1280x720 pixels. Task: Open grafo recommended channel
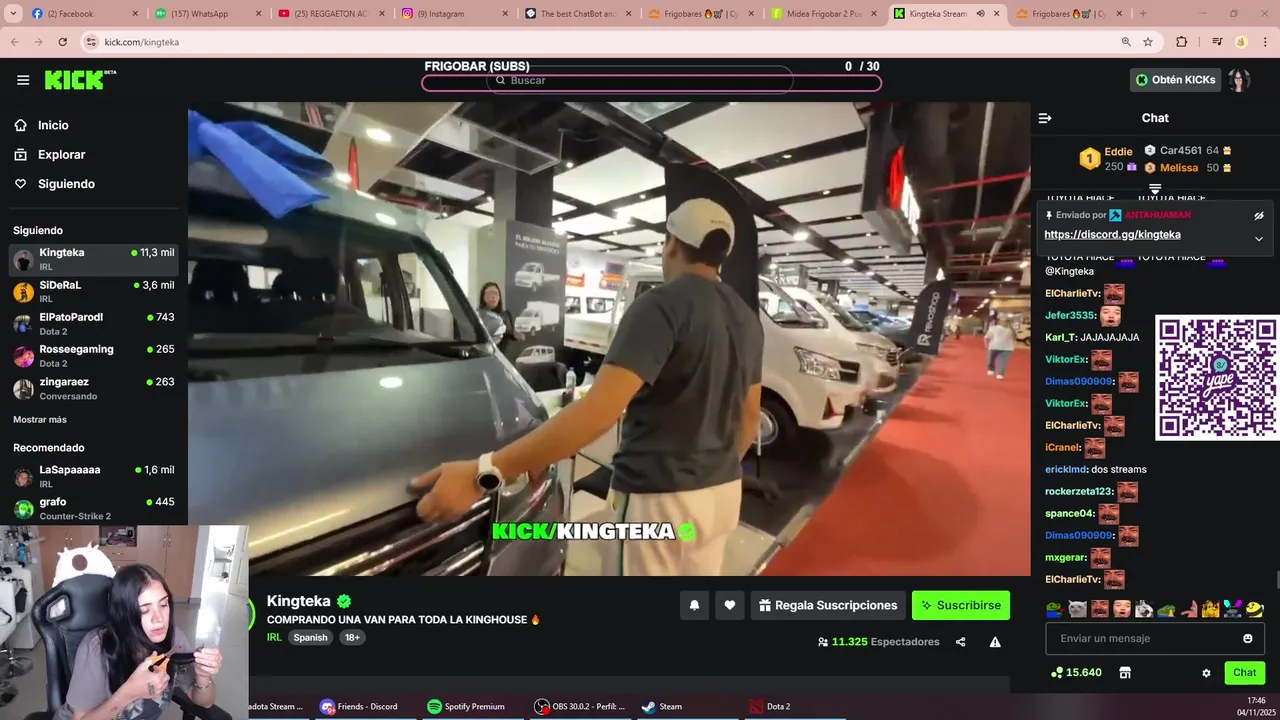point(94,508)
